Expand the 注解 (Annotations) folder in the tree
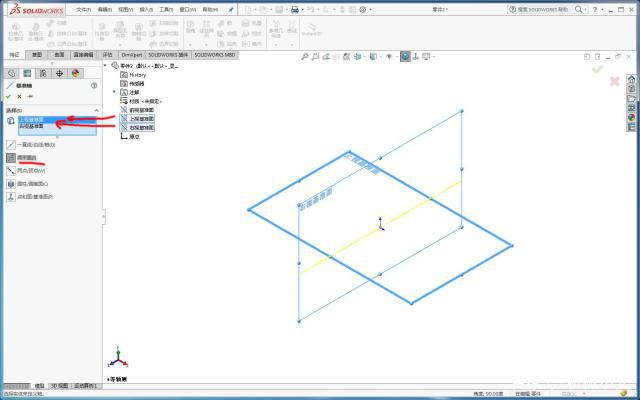640x400 pixels. coord(114,92)
